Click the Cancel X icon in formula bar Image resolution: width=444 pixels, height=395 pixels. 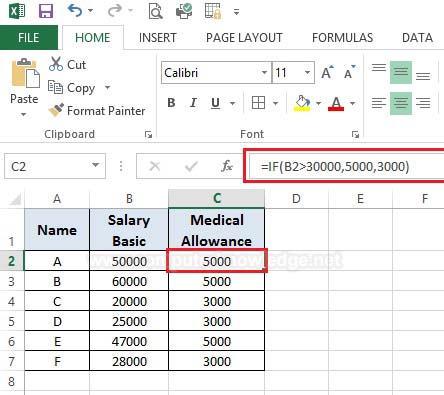[155, 166]
